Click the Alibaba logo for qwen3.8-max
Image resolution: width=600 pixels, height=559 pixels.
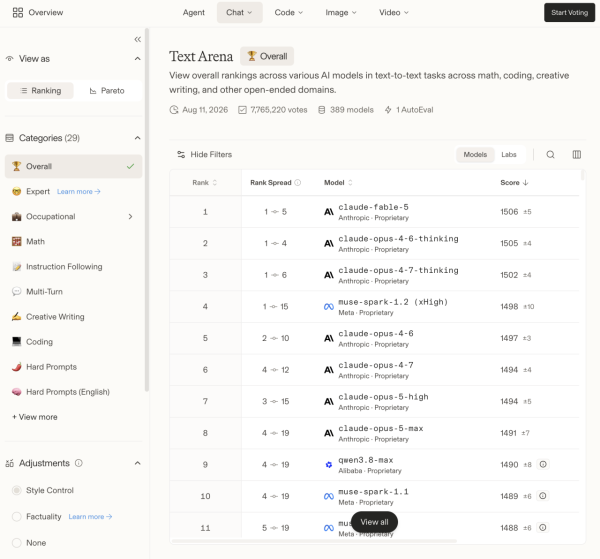pos(329,465)
